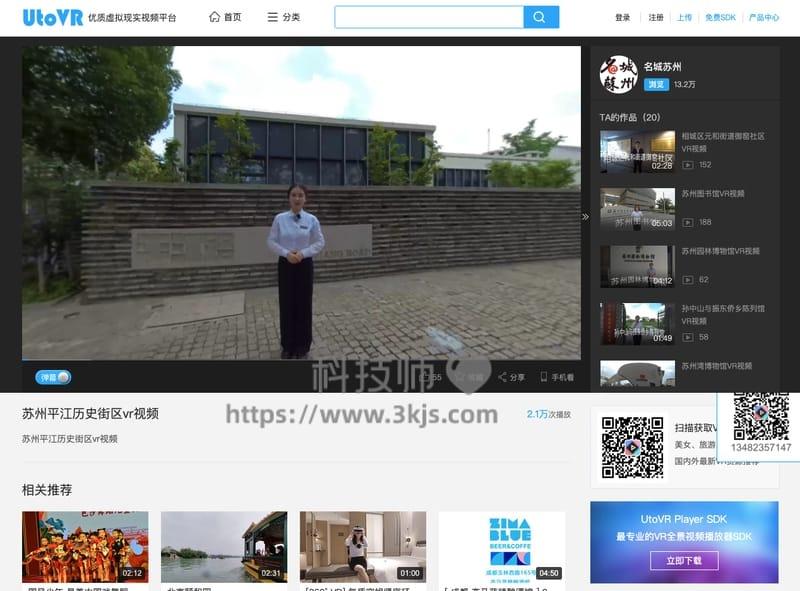The width and height of the screenshot is (800, 591).
Task: Click the 13.2万 view count text
Action: click(x=684, y=84)
